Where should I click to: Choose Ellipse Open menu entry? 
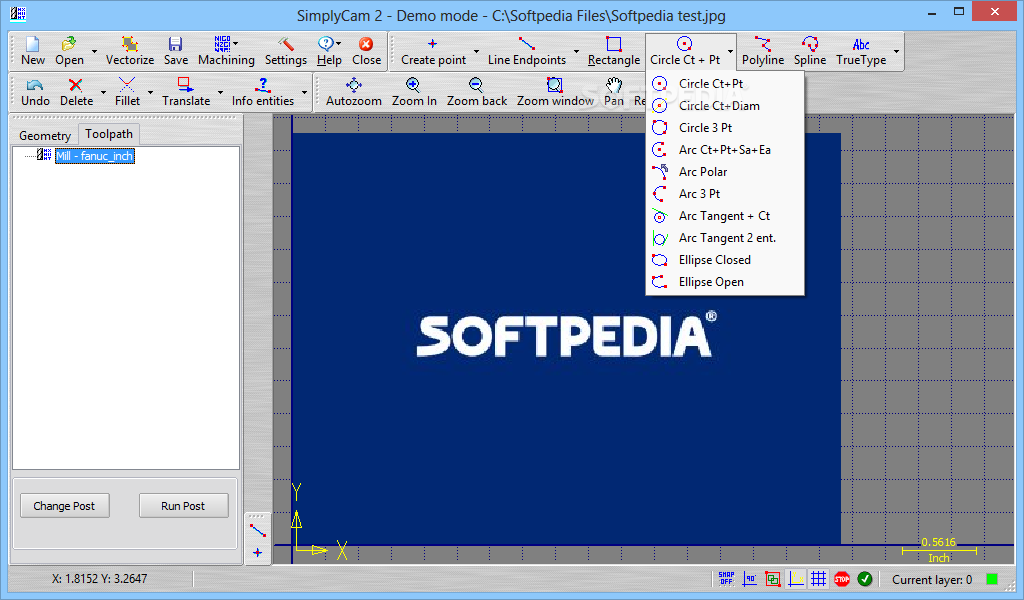(x=724, y=282)
